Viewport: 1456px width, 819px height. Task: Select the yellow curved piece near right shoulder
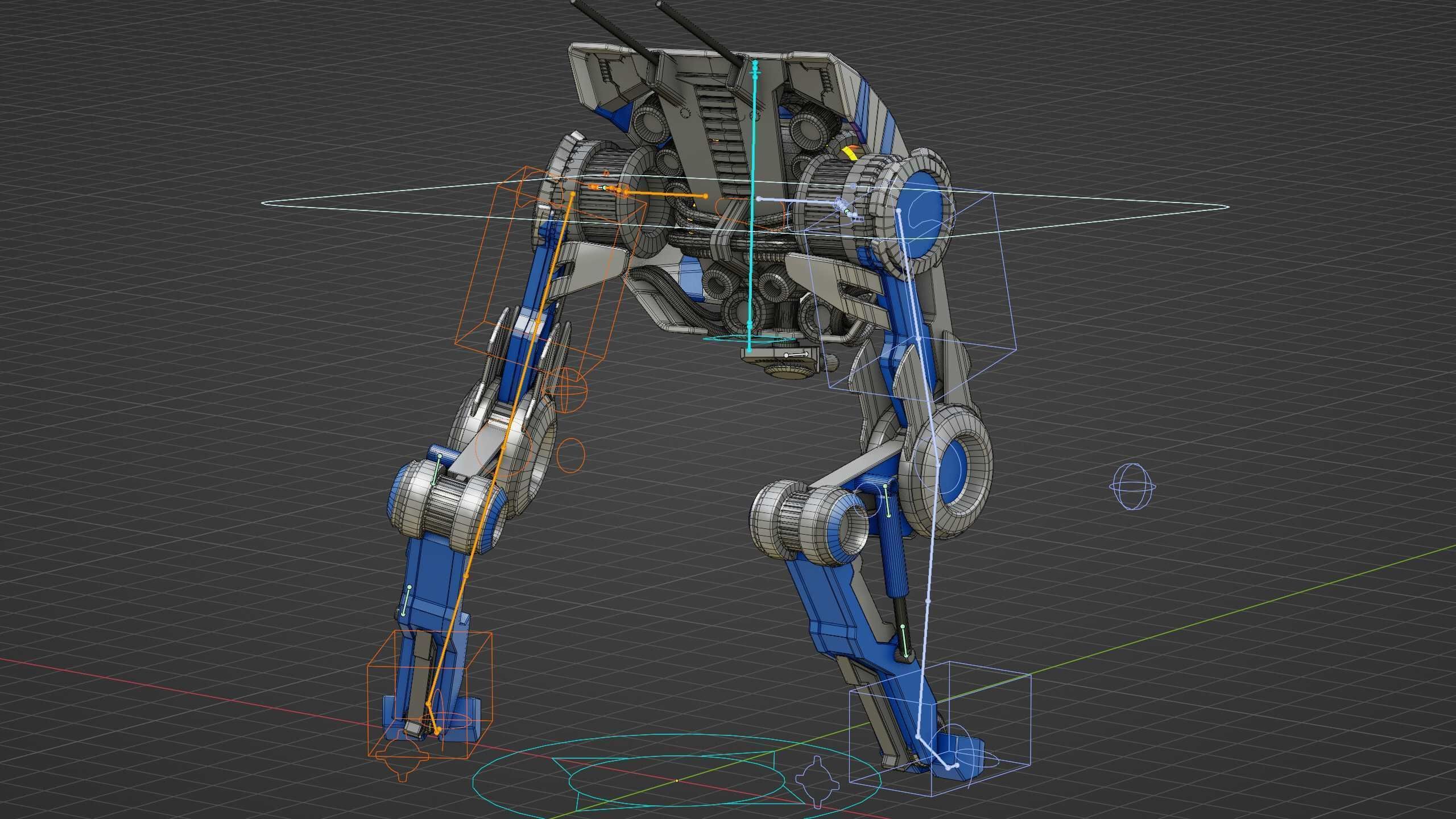(851, 152)
